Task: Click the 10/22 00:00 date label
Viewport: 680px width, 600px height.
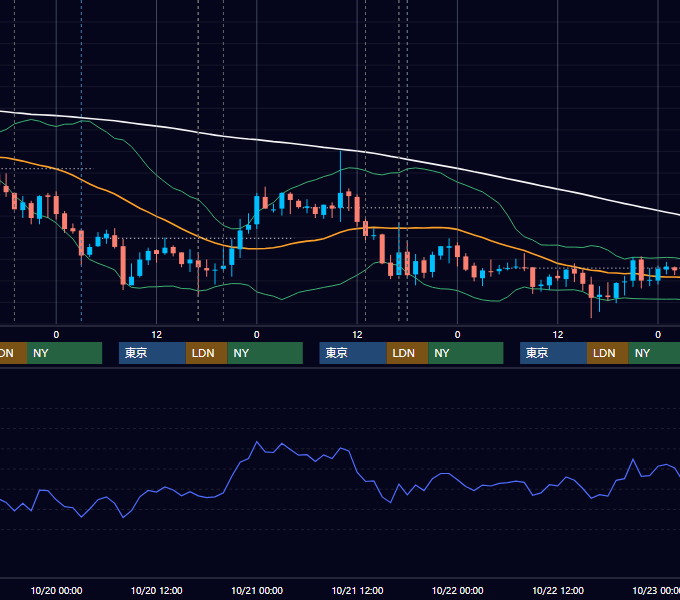Action: coord(458,590)
